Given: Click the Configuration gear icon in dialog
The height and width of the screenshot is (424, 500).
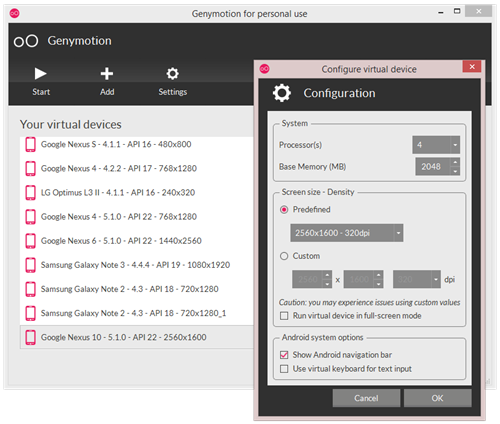Looking at the screenshot, I should tap(282, 93).
